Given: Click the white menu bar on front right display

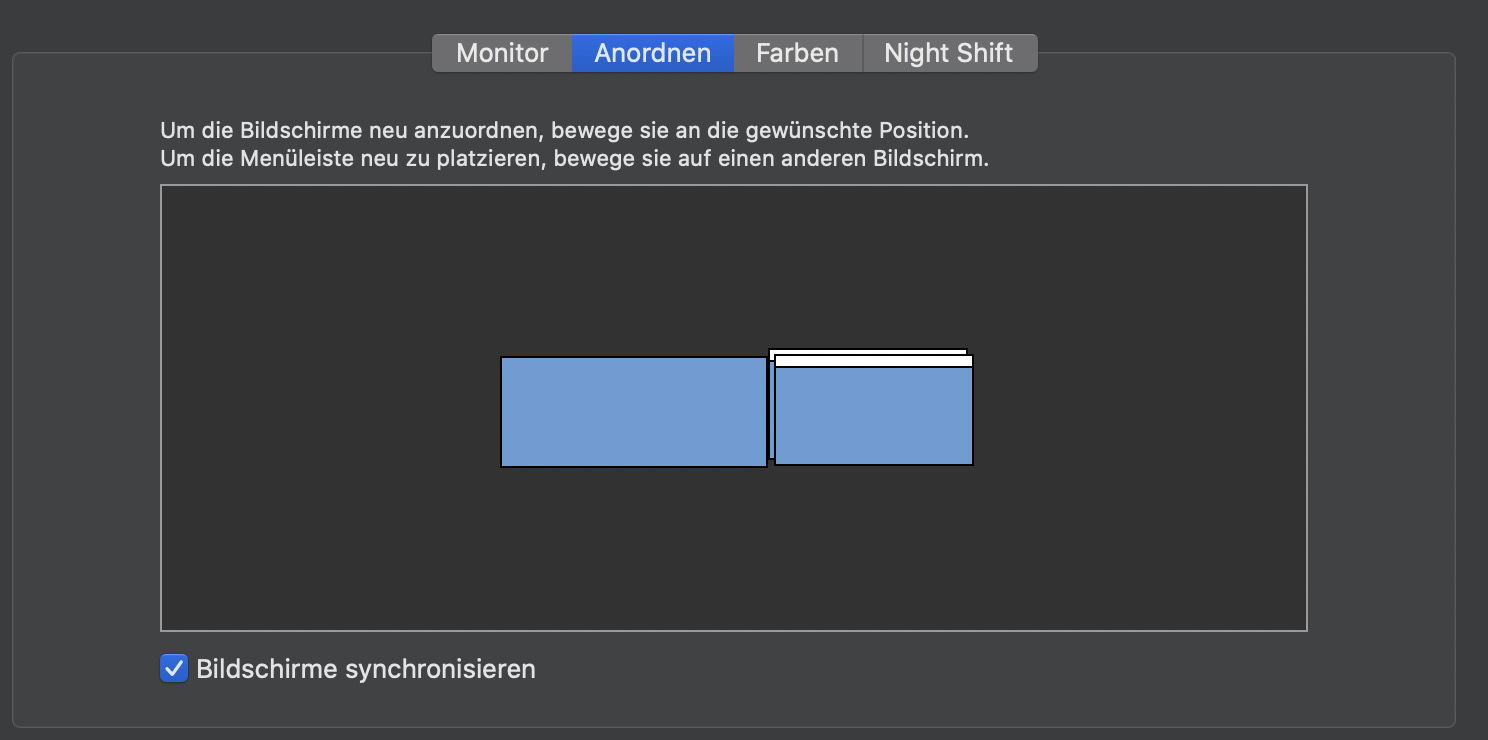Looking at the screenshot, I should pyautogui.click(x=873, y=361).
